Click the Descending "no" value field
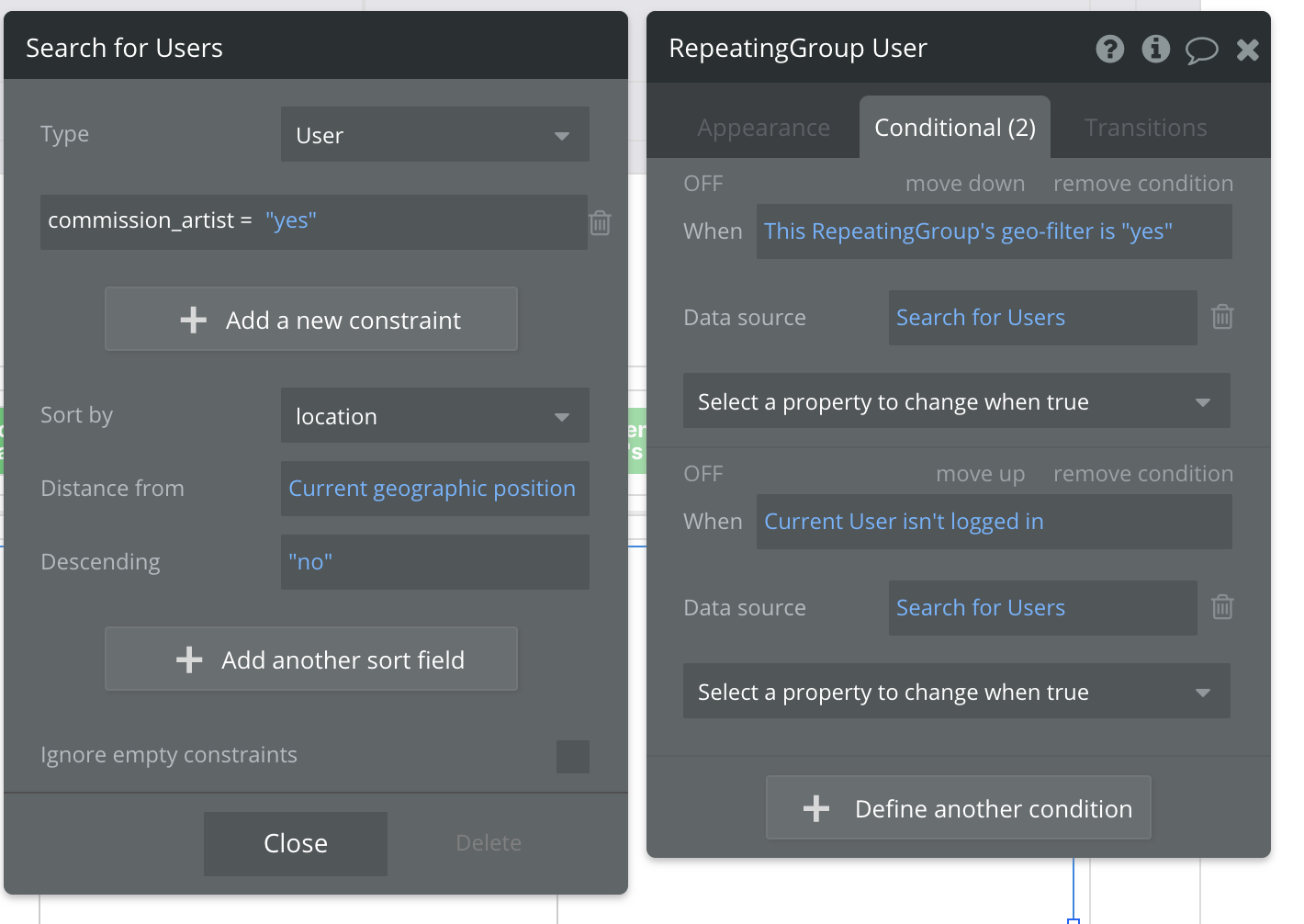 pyautogui.click(x=434, y=562)
